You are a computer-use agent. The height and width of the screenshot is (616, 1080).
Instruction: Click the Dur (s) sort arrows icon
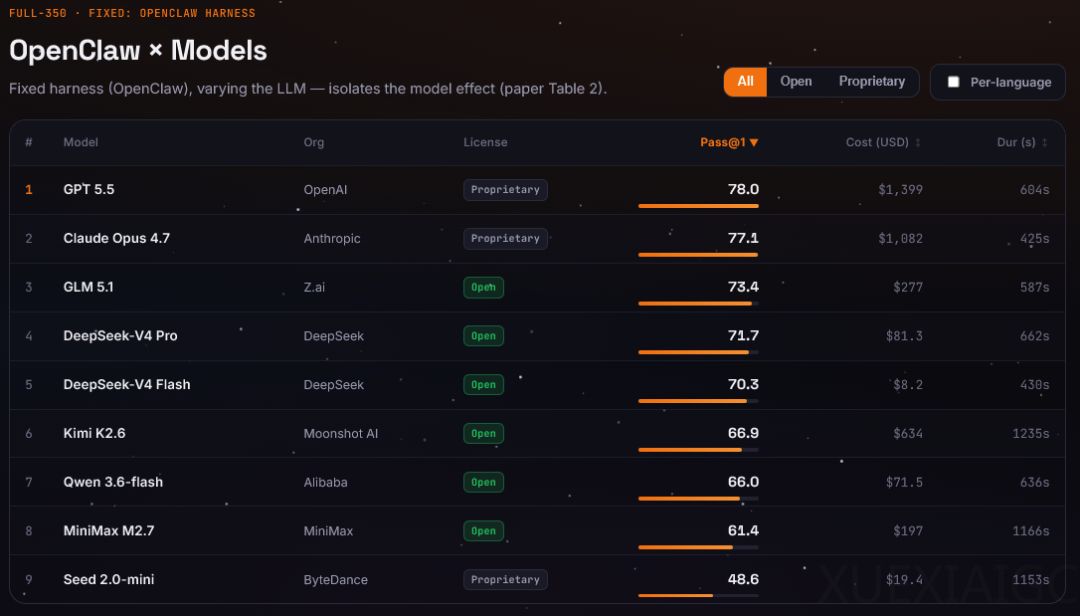coord(1044,143)
